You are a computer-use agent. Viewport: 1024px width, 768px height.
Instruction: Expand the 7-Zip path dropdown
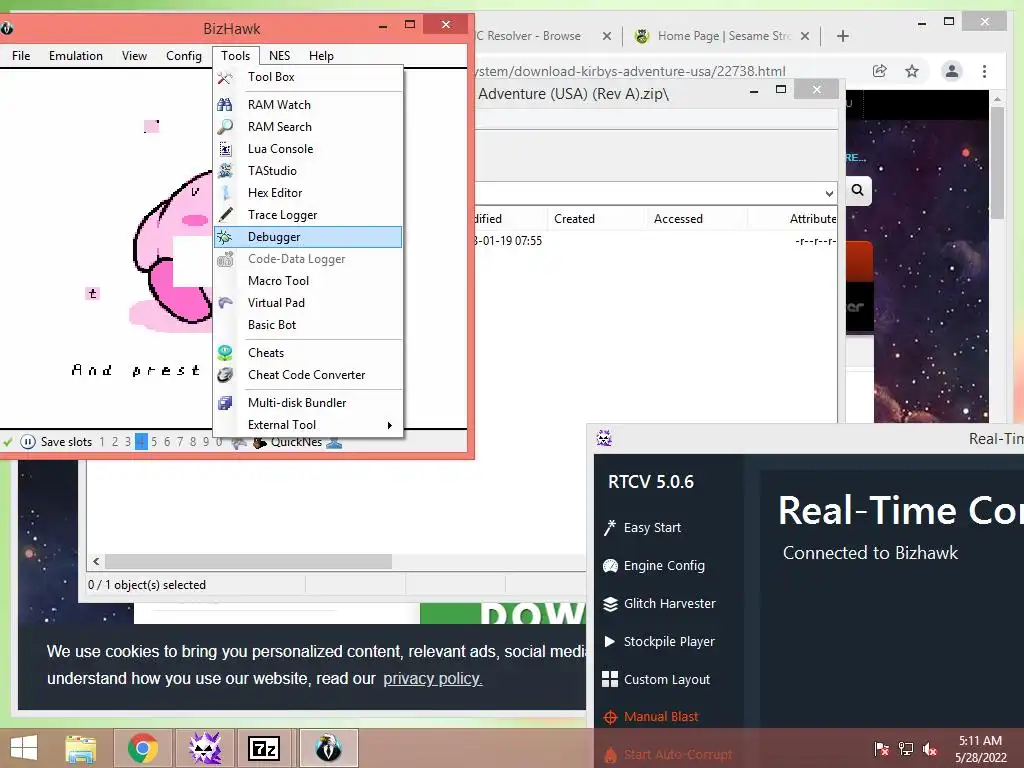pyautogui.click(x=829, y=193)
